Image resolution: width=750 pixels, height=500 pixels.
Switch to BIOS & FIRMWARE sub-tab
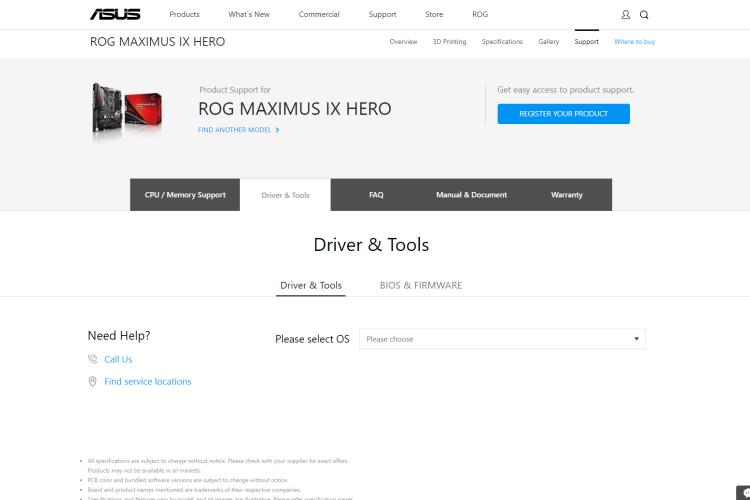point(421,286)
